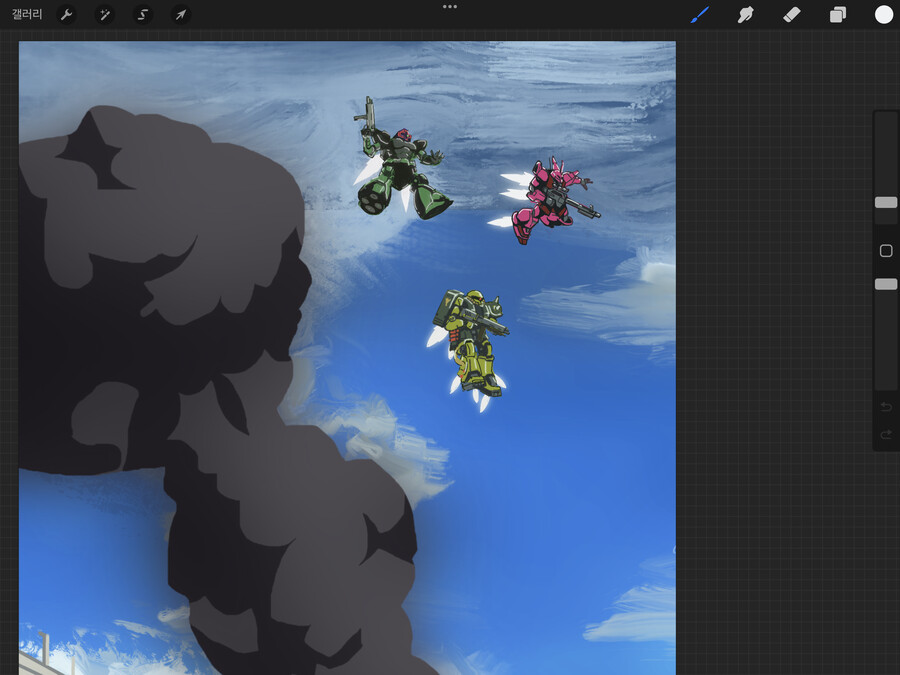Tap the square modify button in sidebar
The width and height of the screenshot is (900, 675).
[886, 251]
